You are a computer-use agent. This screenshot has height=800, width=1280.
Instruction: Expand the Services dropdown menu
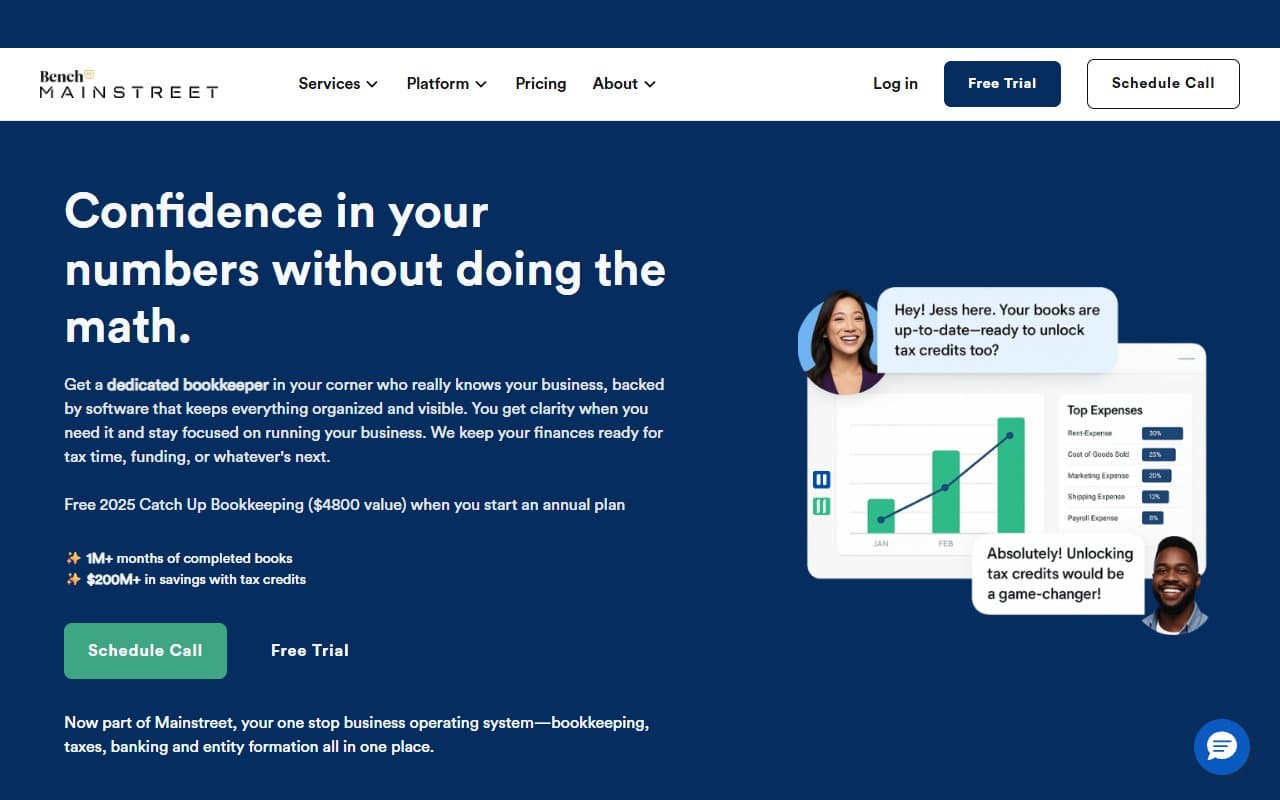coord(337,84)
